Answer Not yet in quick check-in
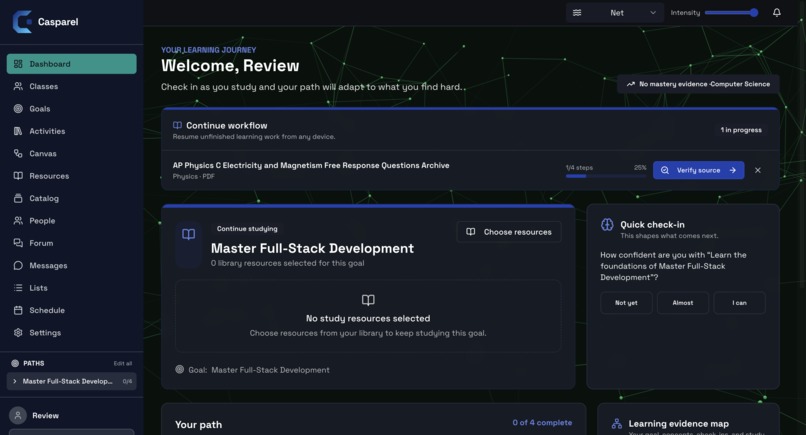Viewport: 806px width, 435px height. (x=626, y=303)
